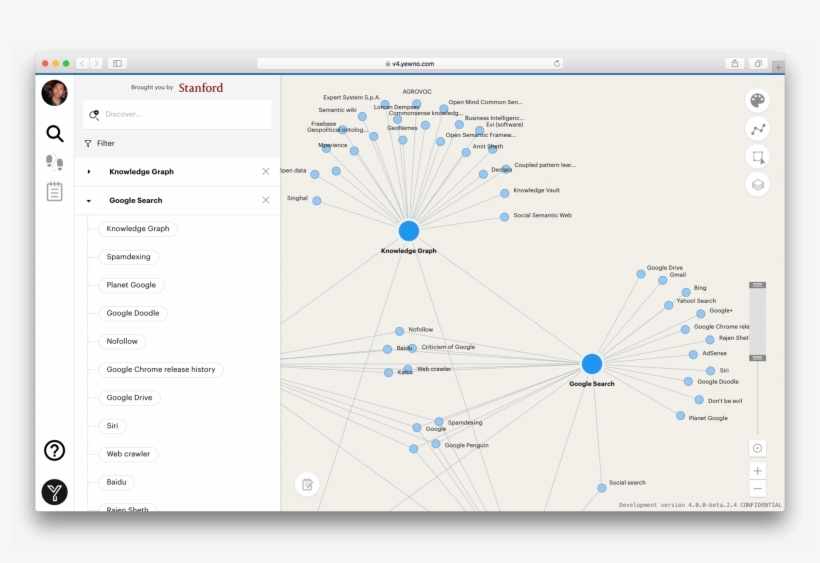
Task: Select the Nofollow chip
Action: point(122,341)
